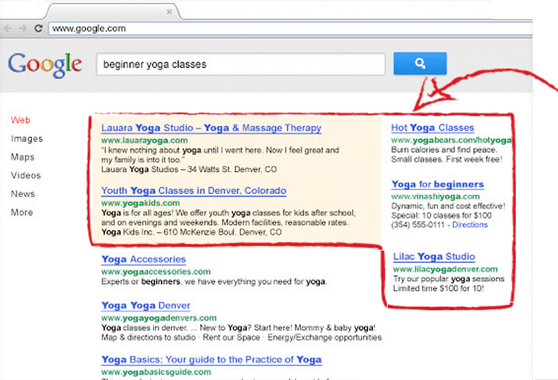
Task: Click the Lauara Yoga Studios address line
Action: (189, 169)
